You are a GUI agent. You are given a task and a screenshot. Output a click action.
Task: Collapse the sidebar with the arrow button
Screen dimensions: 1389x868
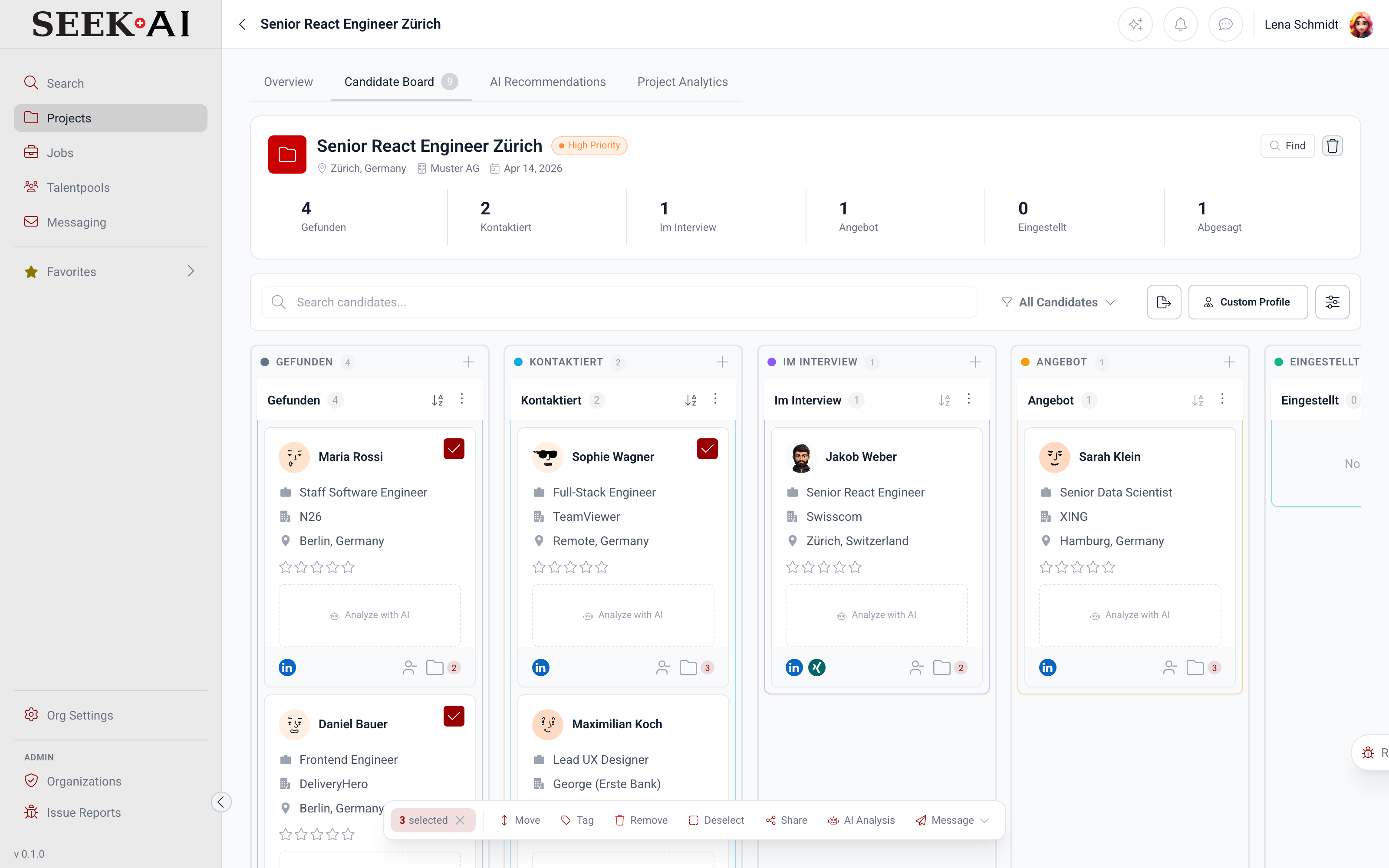click(x=221, y=802)
